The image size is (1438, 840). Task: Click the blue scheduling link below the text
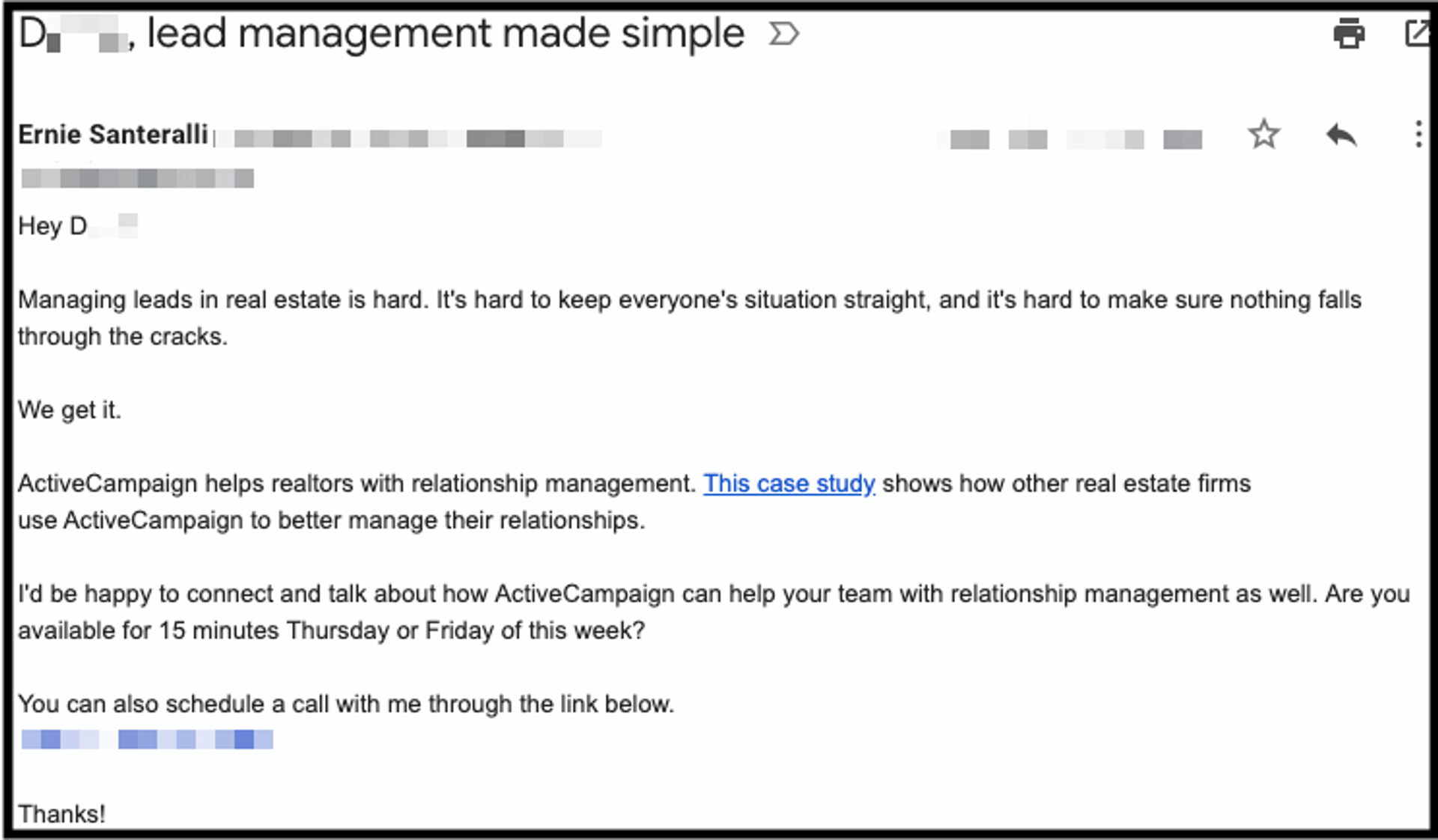[x=148, y=740]
